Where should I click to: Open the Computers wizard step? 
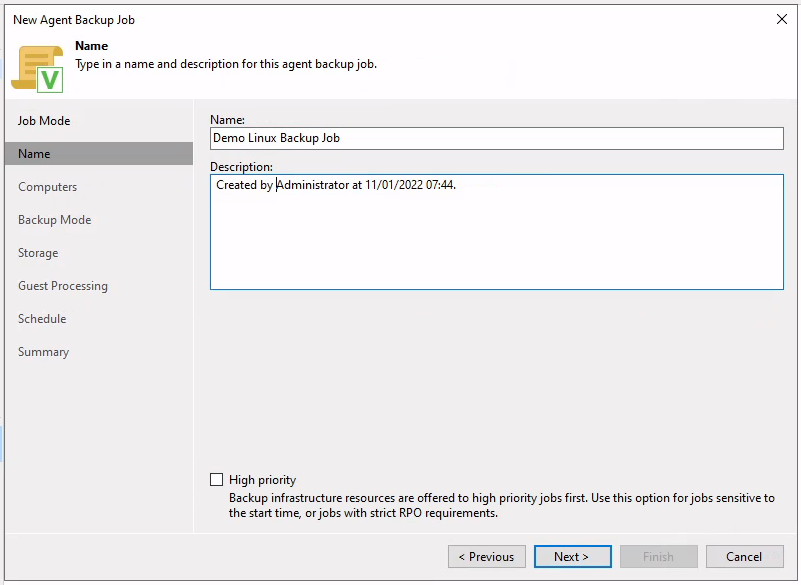point(47,187)
